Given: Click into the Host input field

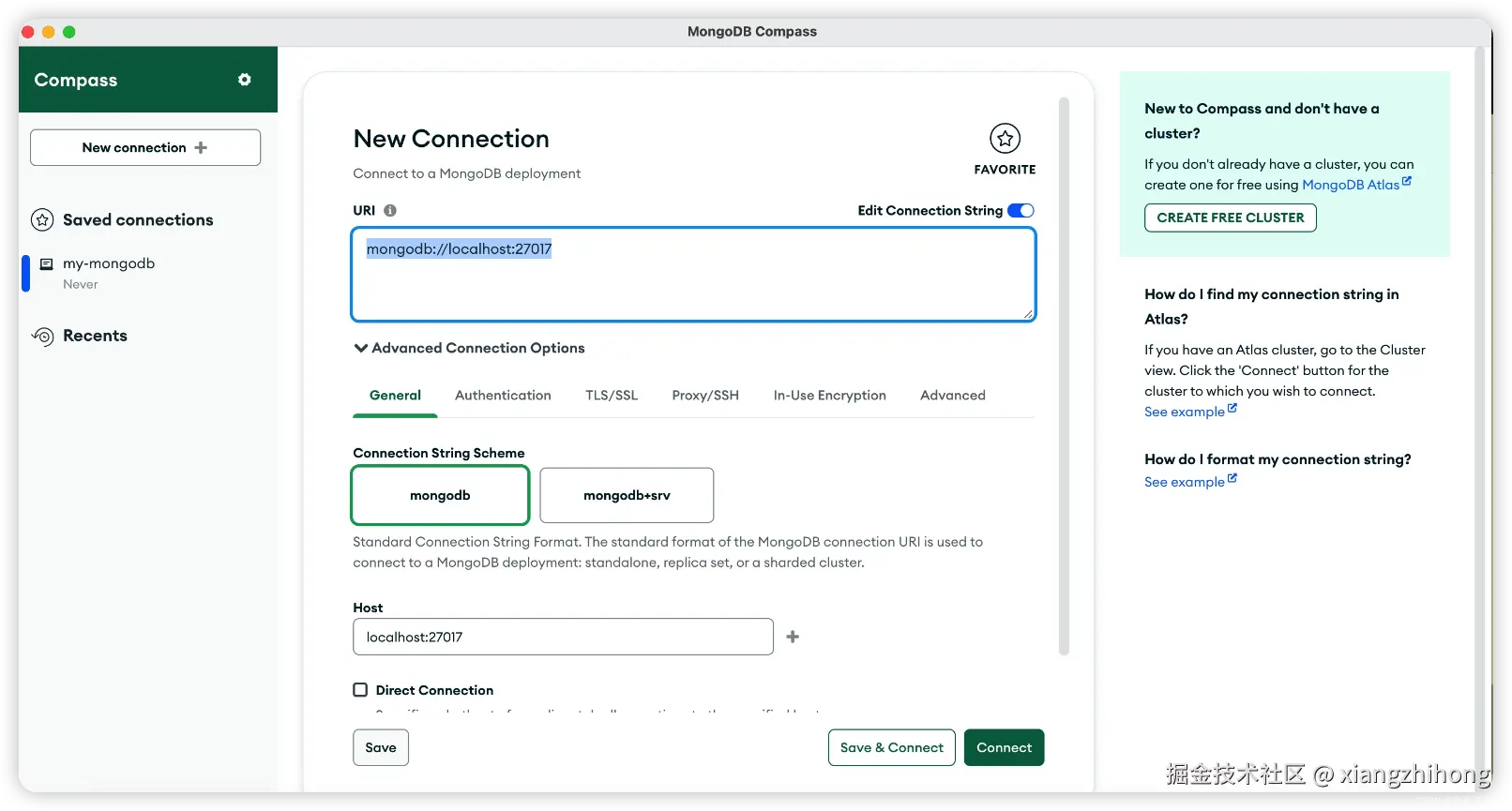Looking at the screenshot, I should (563, 637).
